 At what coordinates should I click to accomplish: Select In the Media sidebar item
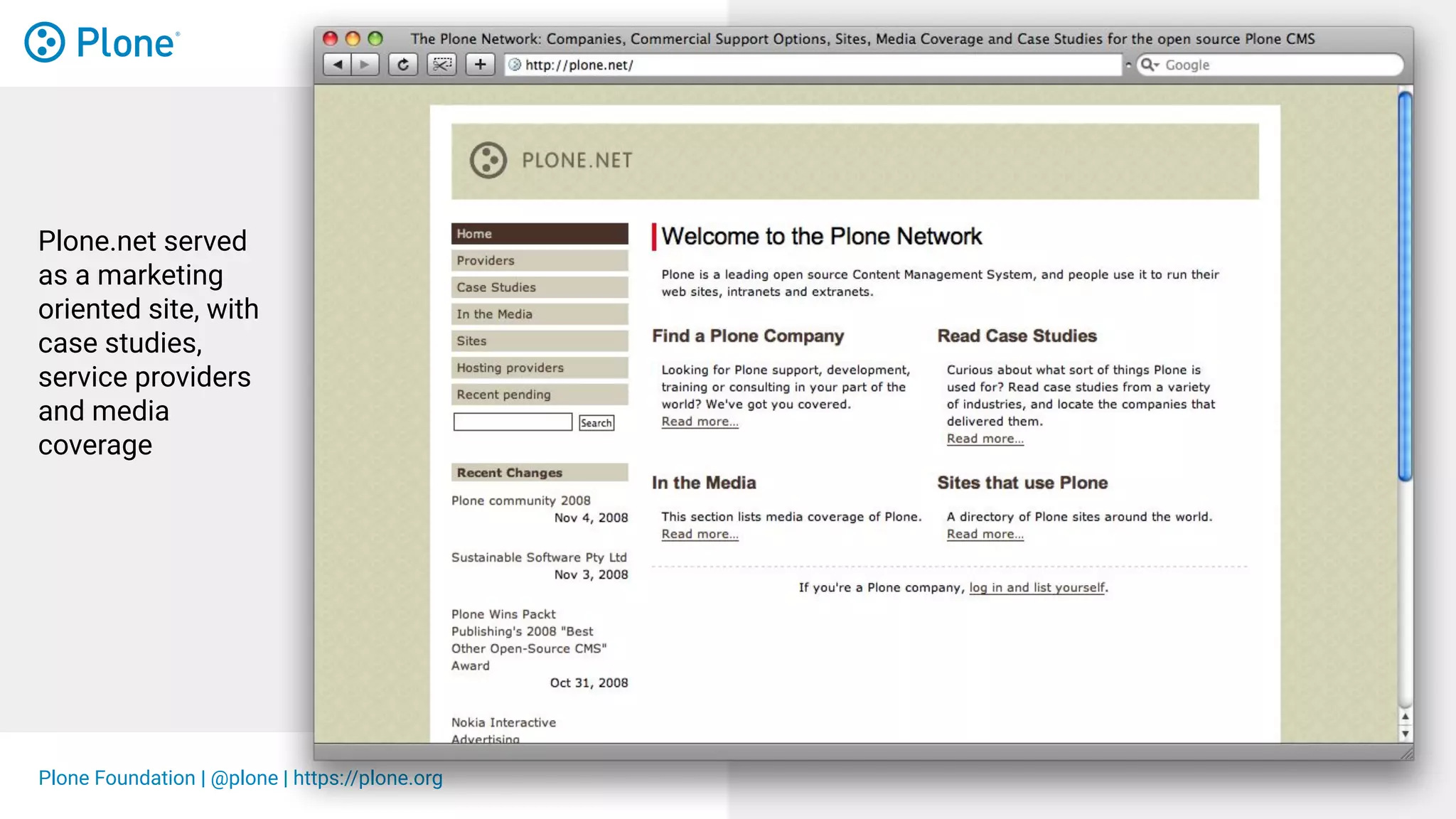(540, 314)
